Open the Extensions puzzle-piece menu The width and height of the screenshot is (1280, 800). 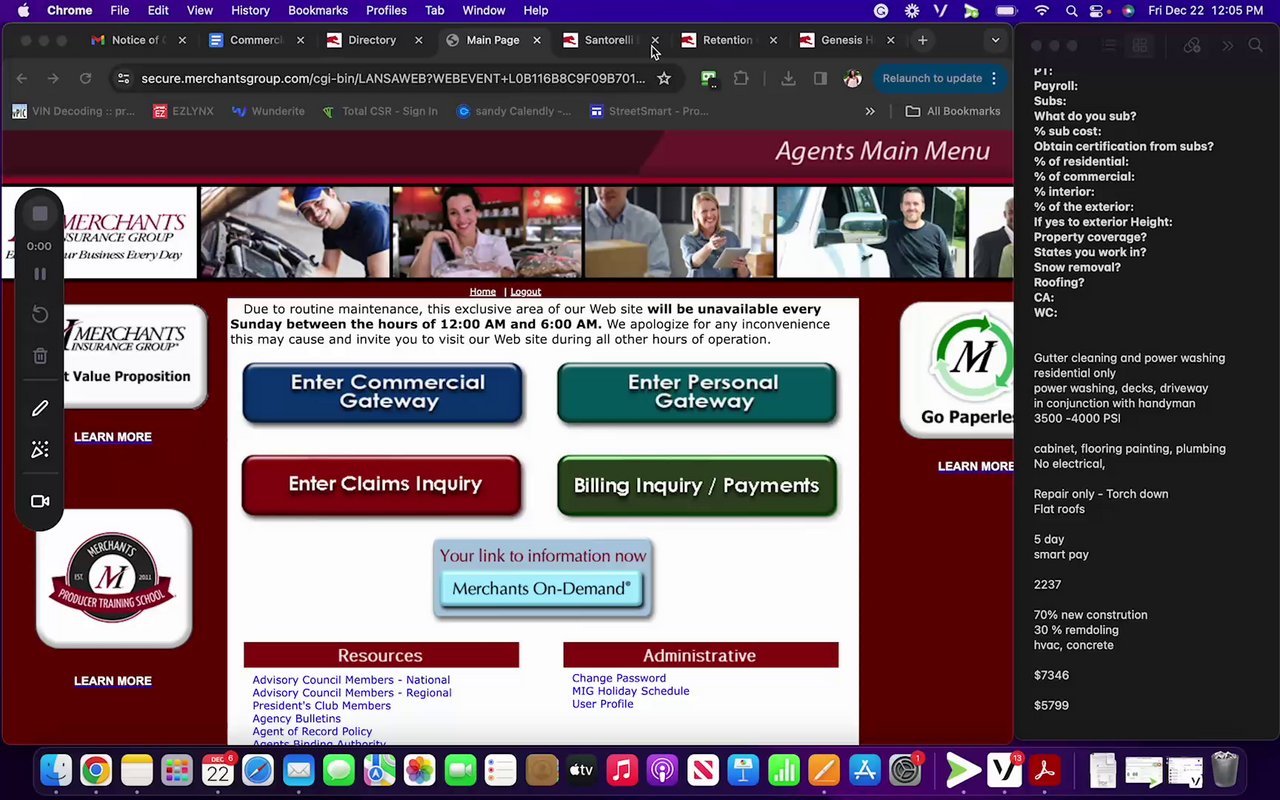coord(741,78)
